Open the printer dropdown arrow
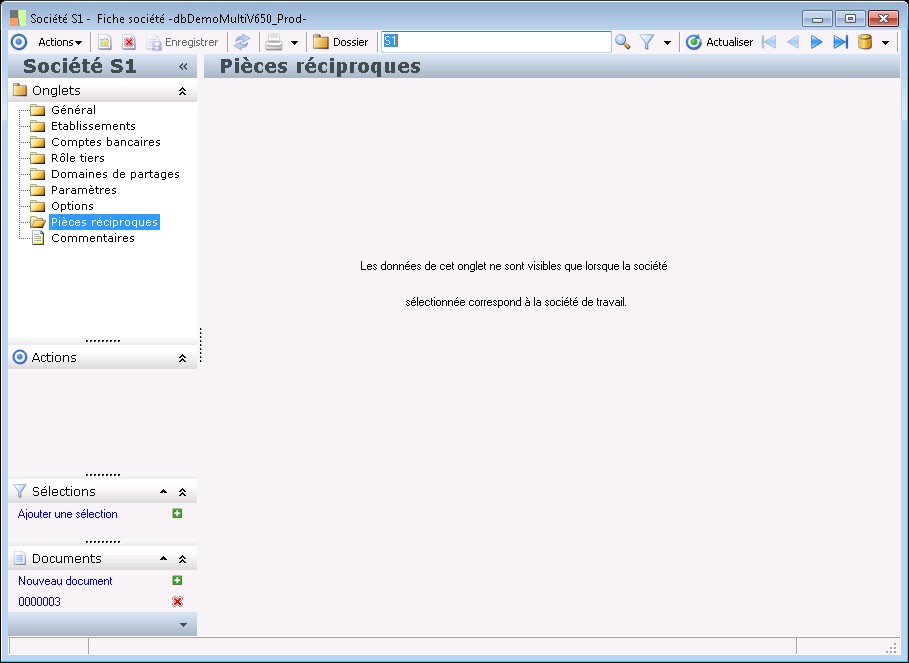909x663 pixels. (294, 43)
